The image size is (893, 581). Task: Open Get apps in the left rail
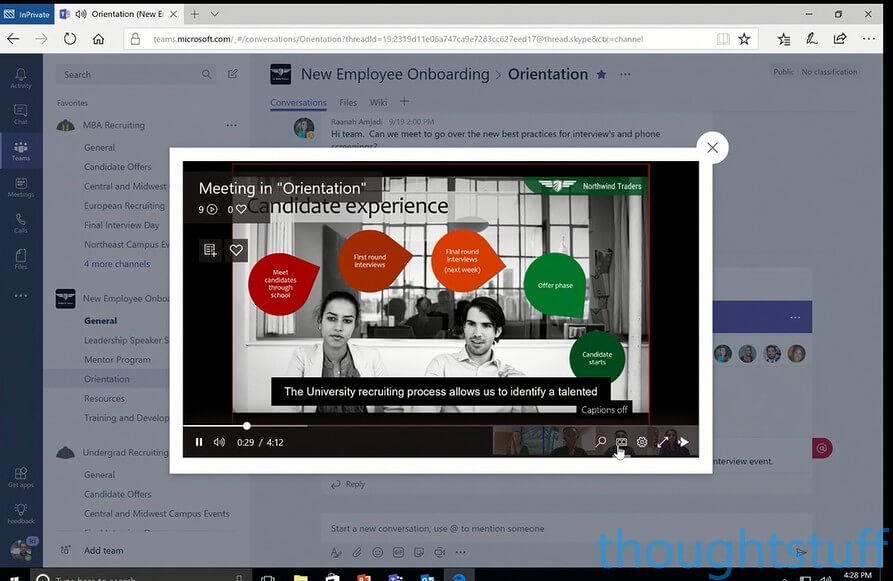pos(21,477)
